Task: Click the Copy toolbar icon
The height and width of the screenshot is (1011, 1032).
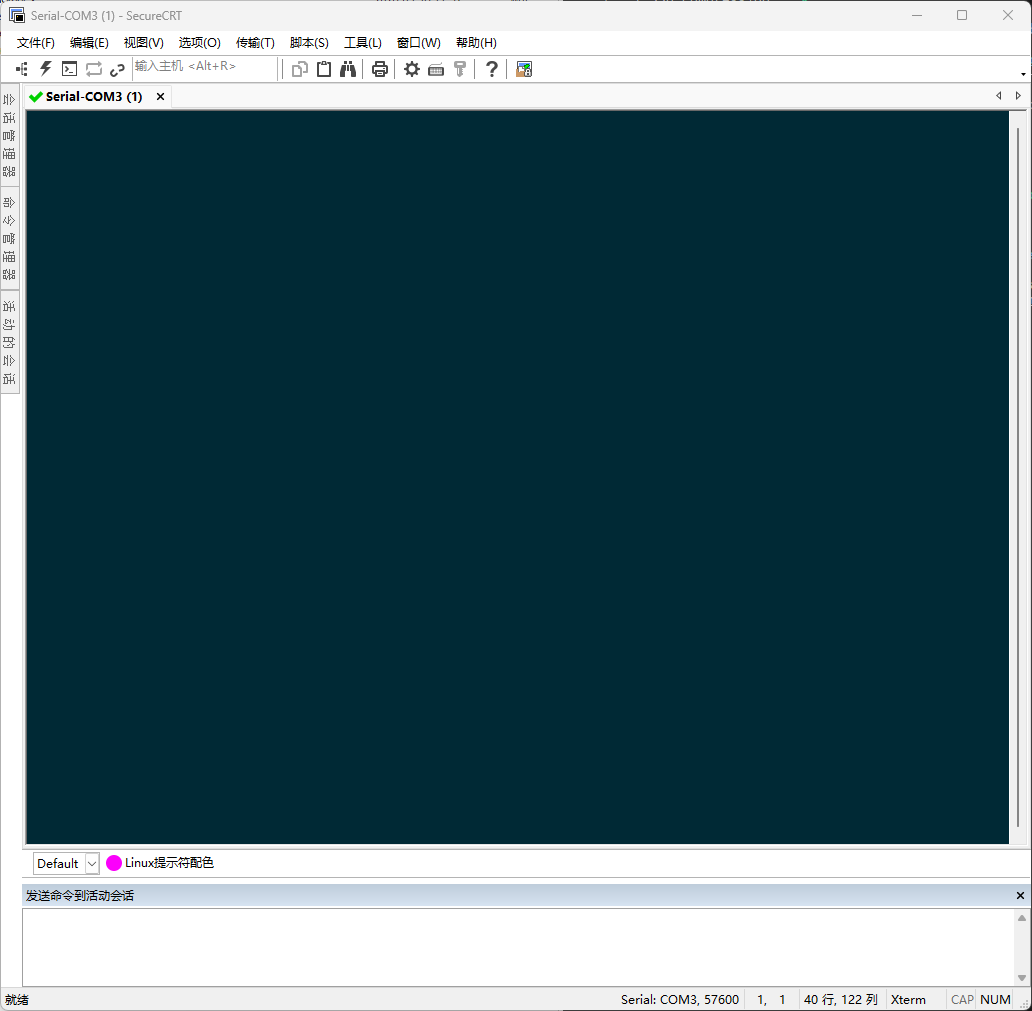Action: point(299,69)
